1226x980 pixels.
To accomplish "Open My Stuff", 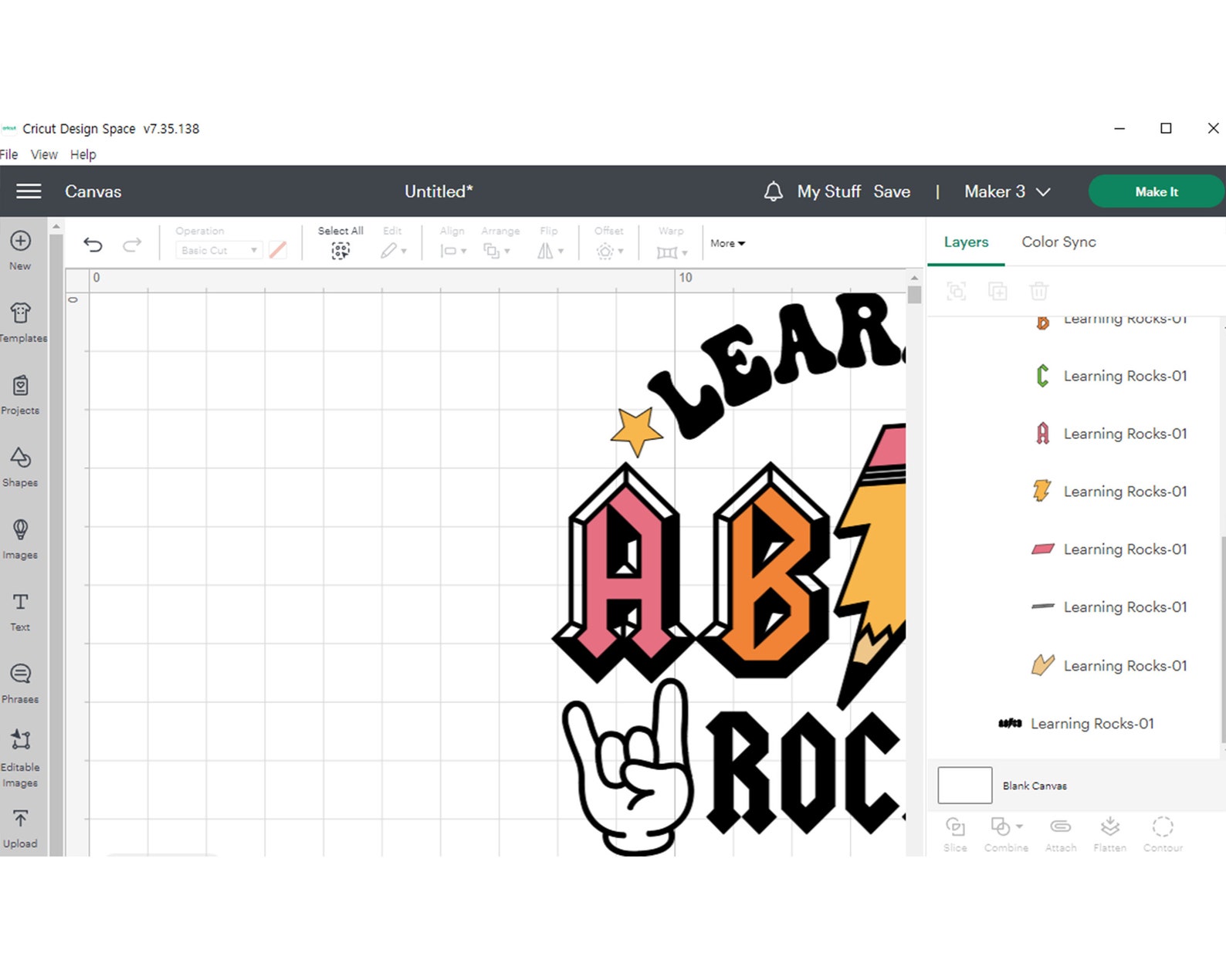I will click(x=828, y=191).
